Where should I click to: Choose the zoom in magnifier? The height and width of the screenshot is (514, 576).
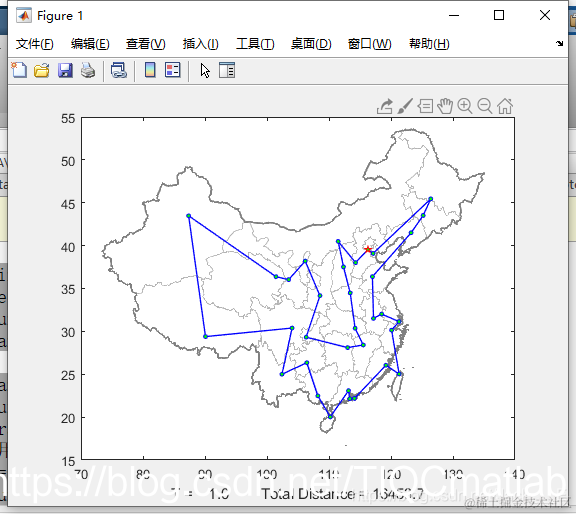465,106
